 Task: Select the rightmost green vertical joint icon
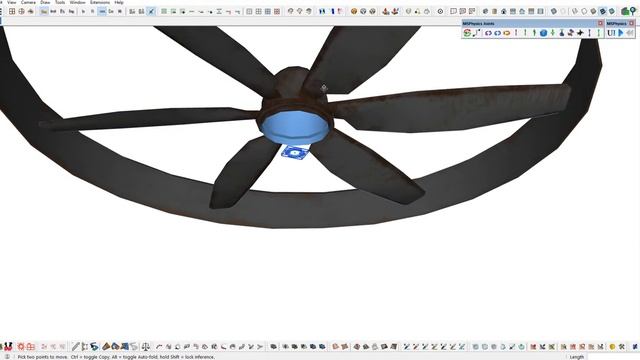(x=599, y=33)
